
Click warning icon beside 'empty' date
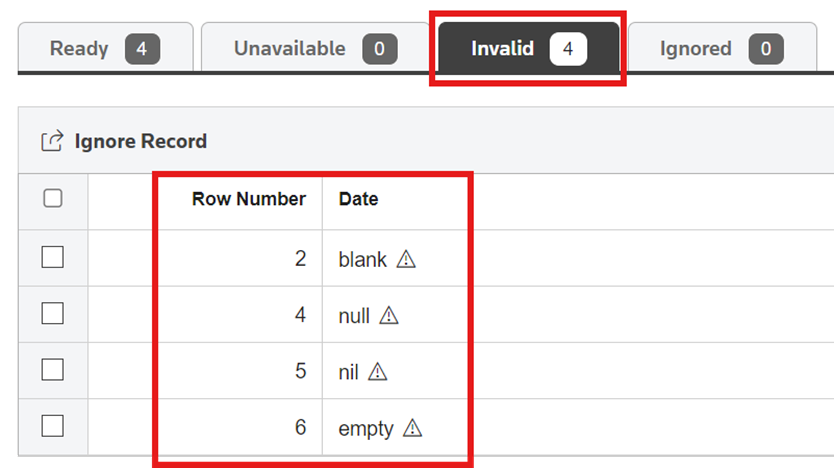tap(413, 428)
